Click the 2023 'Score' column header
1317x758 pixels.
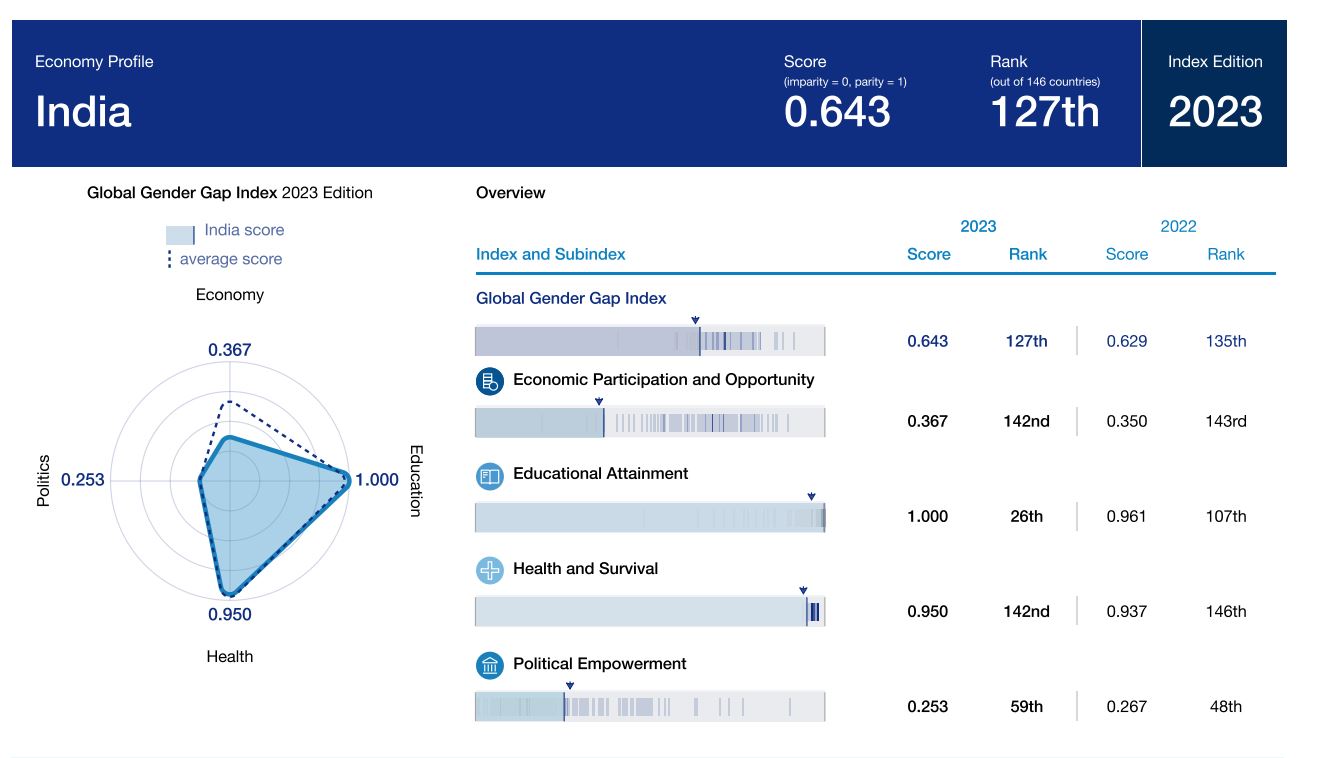(928, 254)
